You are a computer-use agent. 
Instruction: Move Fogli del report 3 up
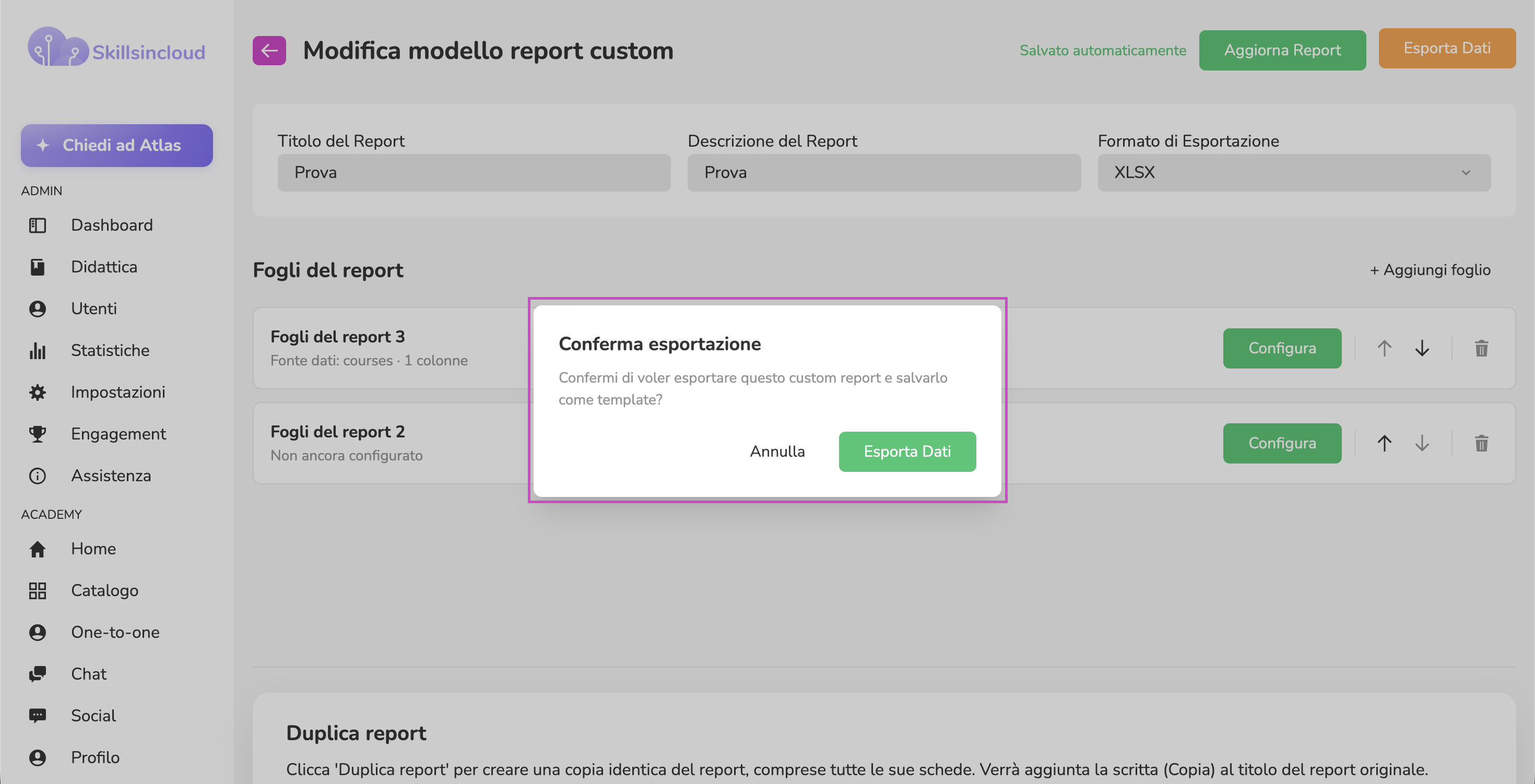point(1384,348)
